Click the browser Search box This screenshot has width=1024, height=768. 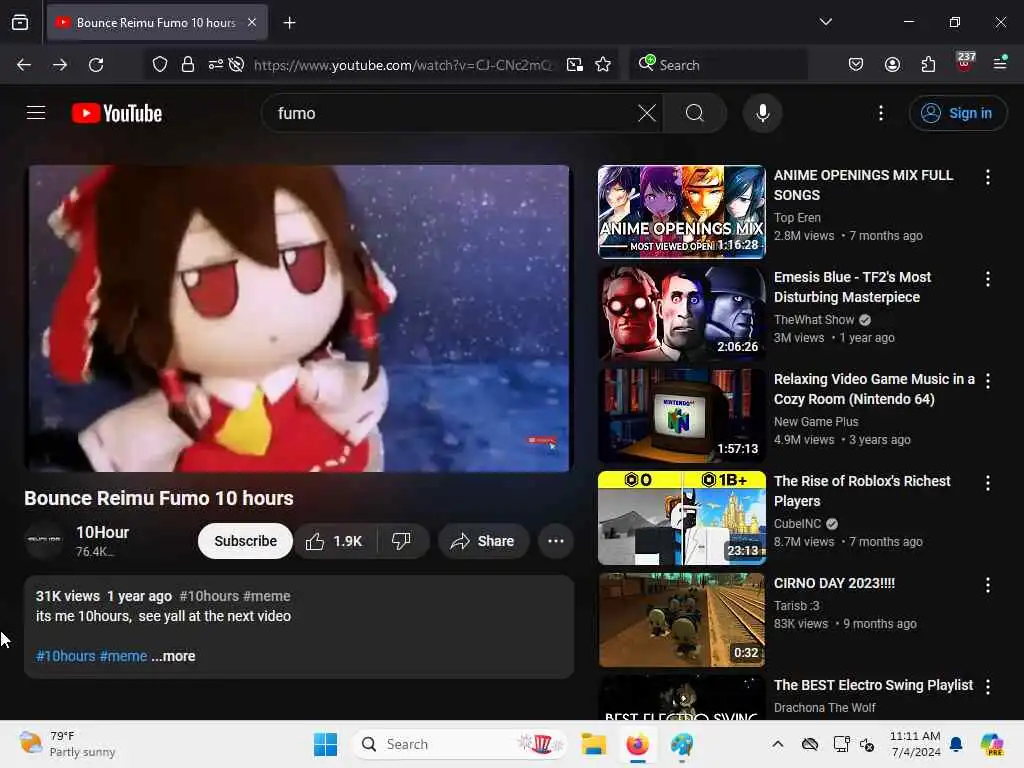pos(718,65)
